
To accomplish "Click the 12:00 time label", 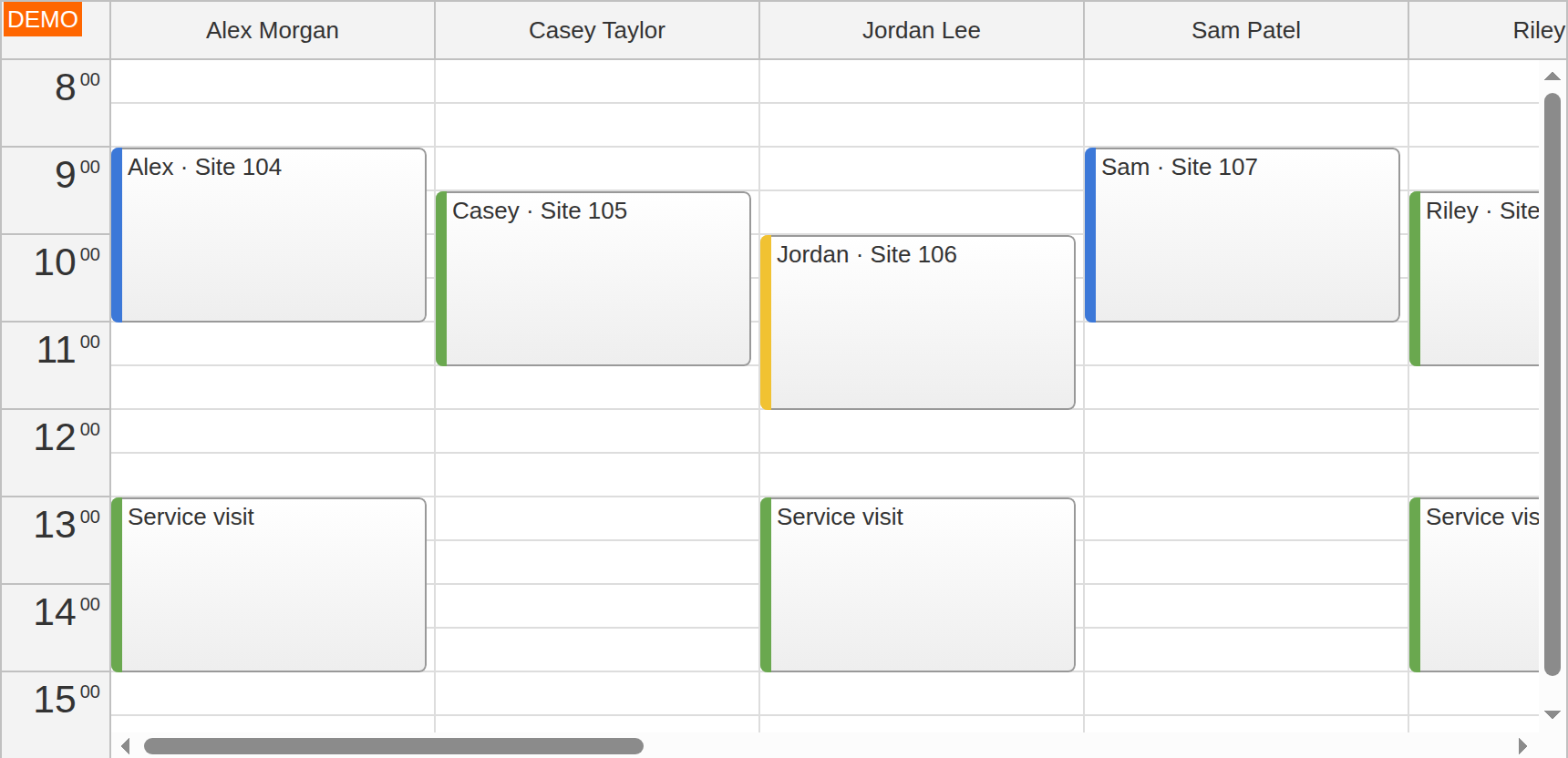I will [56, 453].
